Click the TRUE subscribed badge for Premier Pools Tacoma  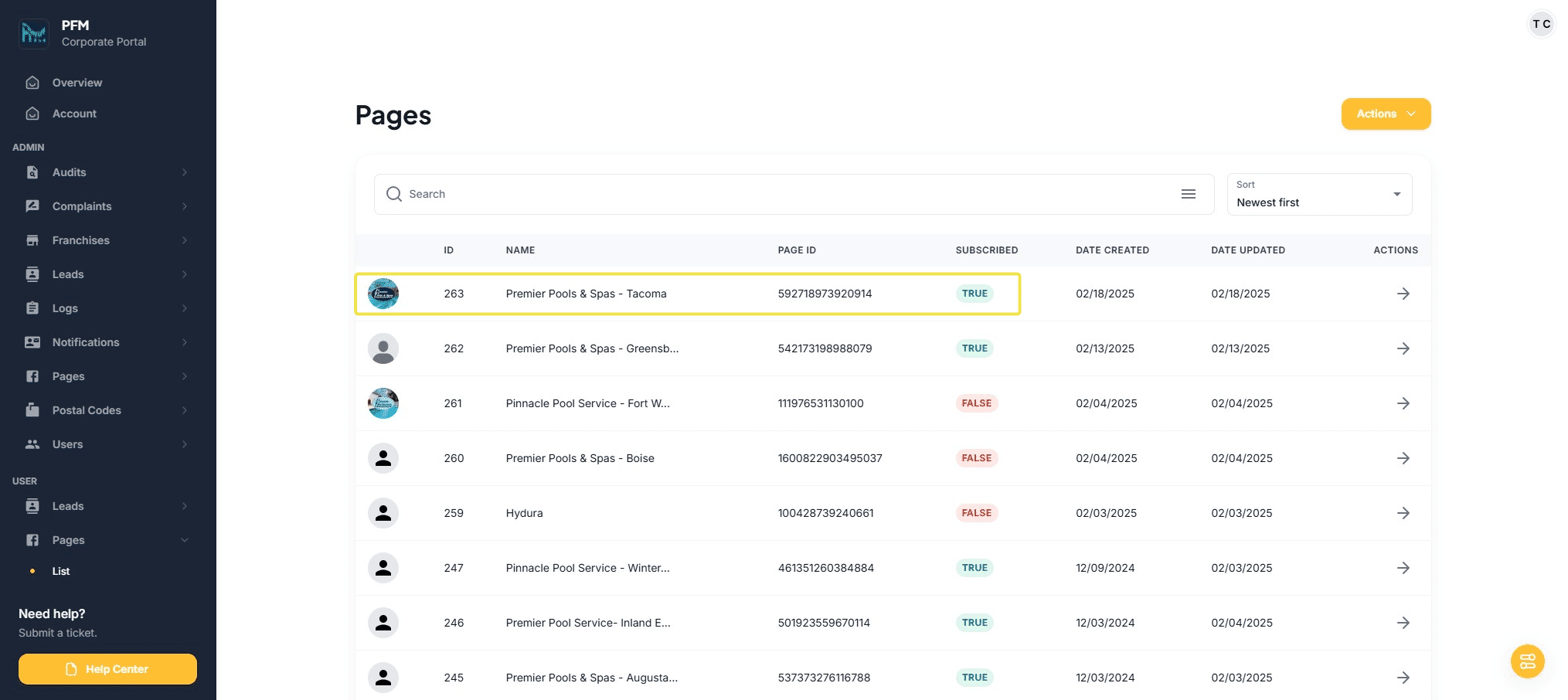[x=974, y=294]
